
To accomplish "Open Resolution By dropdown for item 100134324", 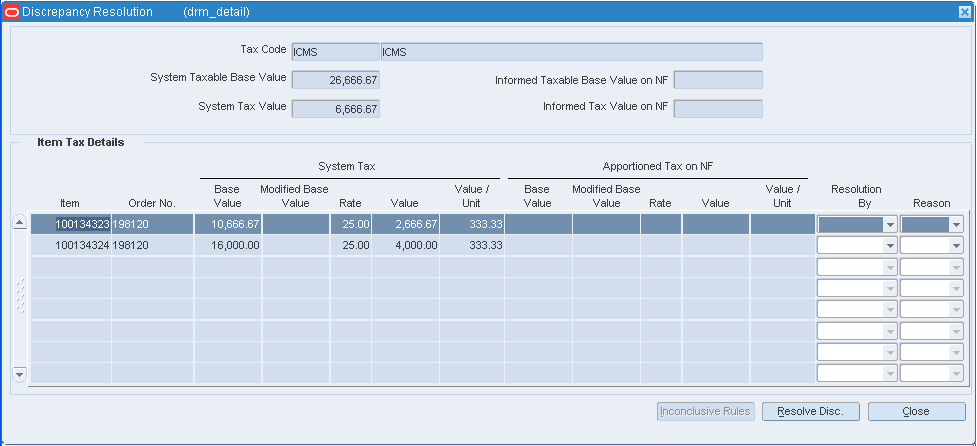I will tap(890, 246).
